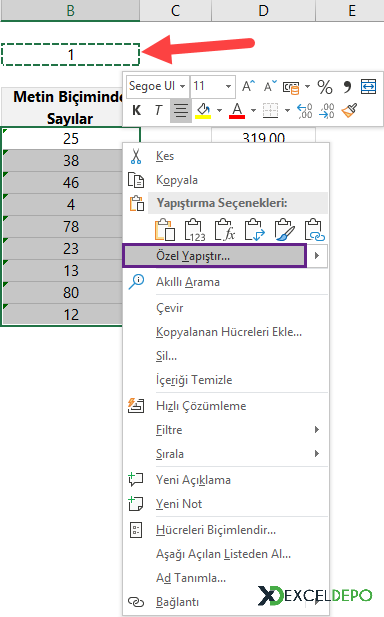
Task: Toggle center alignment in mini toolbar
Action: click(181, 111)
